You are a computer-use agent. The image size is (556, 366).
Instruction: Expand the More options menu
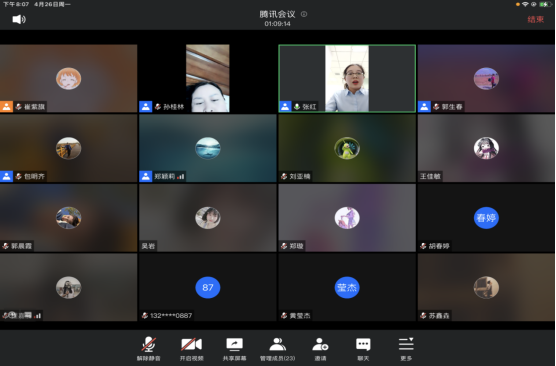click(x=406, y=349)
